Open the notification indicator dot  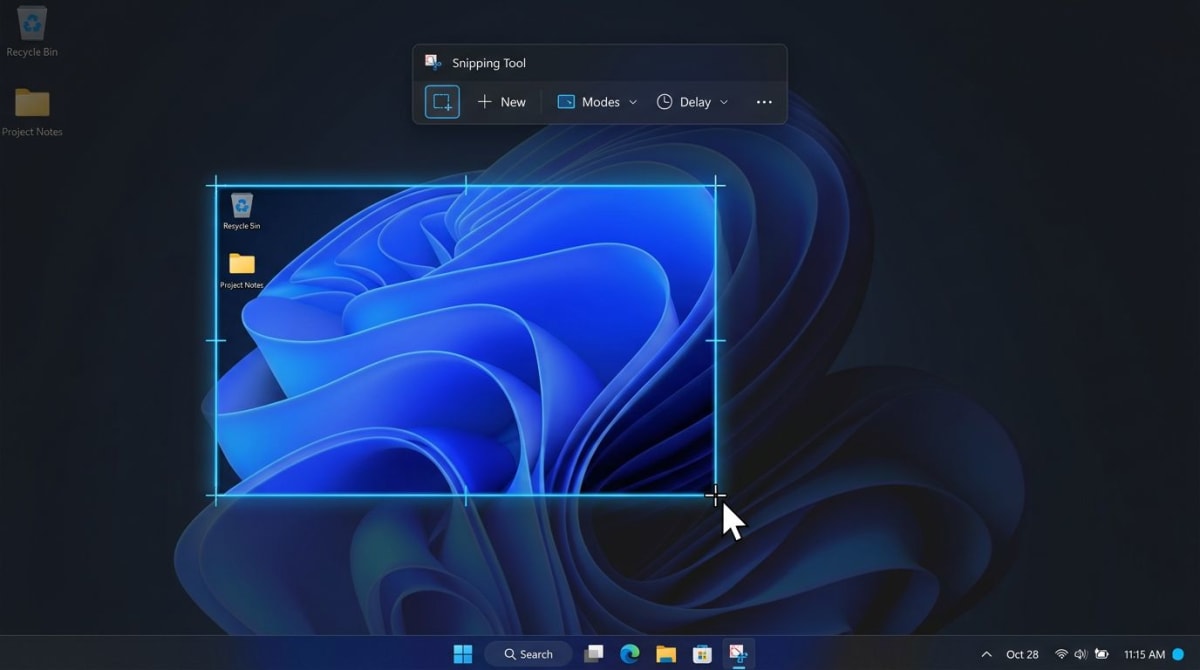(1177, 654)
